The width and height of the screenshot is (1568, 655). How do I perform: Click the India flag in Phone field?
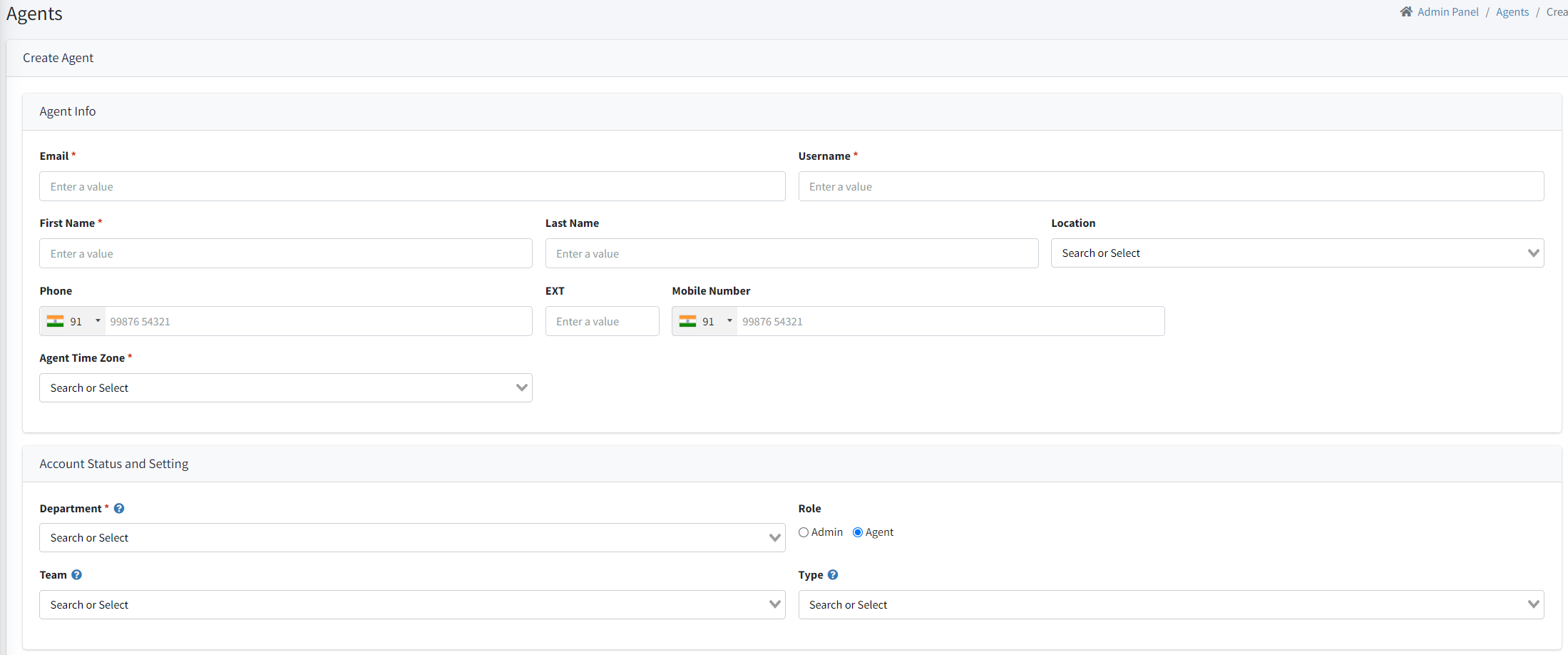[56, 322]
